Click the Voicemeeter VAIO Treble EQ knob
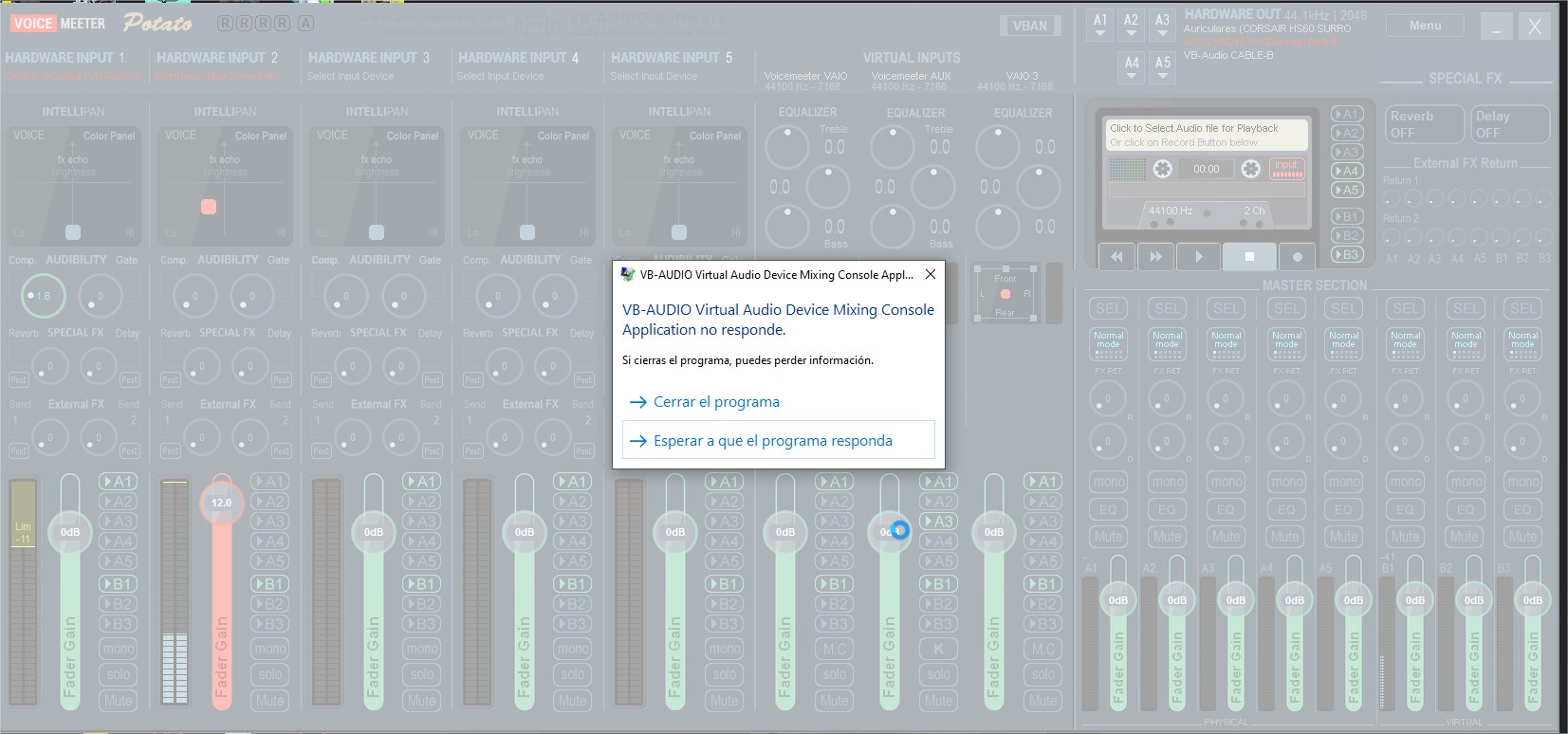Screen dimensions: 1568x734 tap(786, 147)
